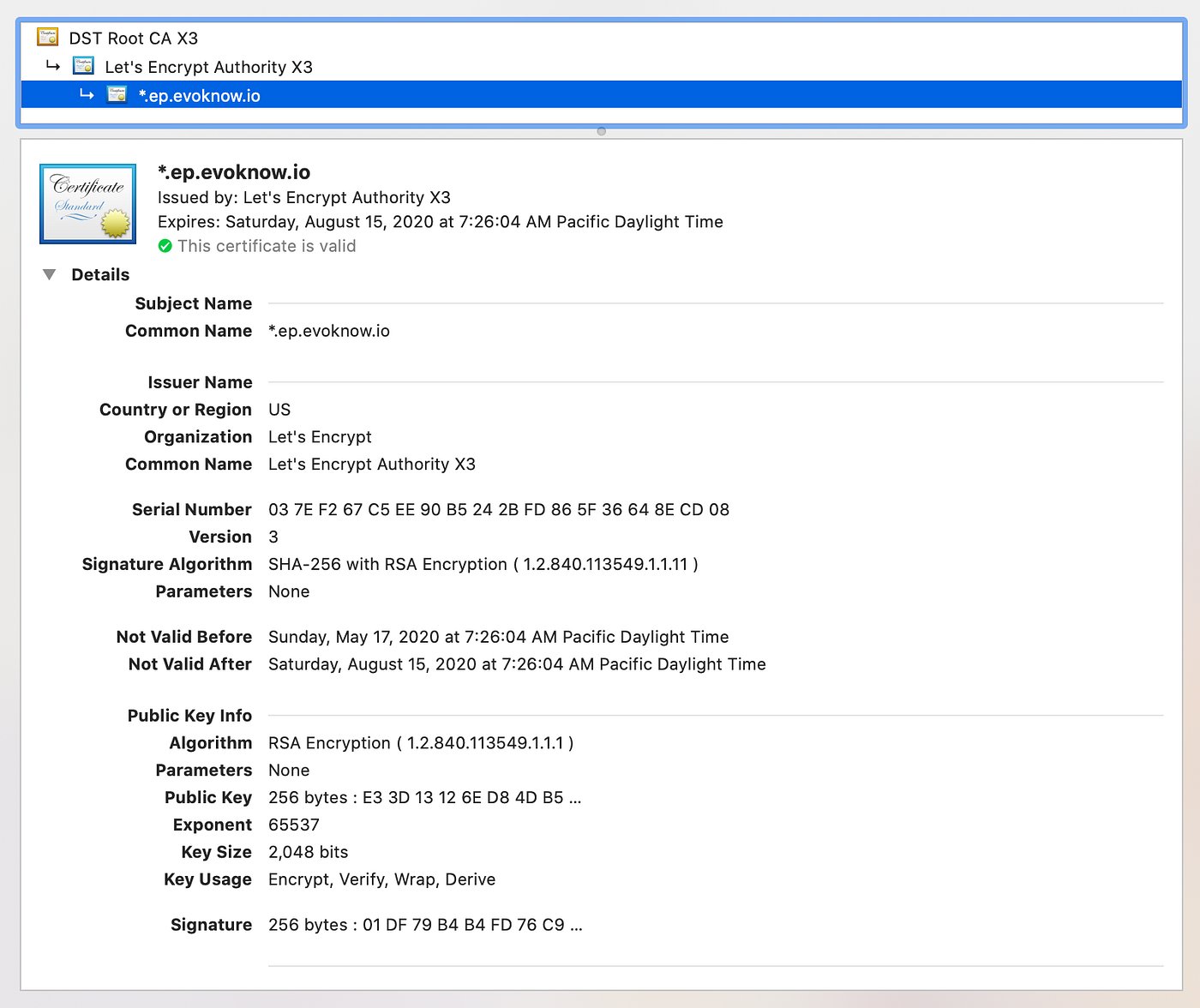Select DST Root CA X3 certificate icon

tap(47, 37)
